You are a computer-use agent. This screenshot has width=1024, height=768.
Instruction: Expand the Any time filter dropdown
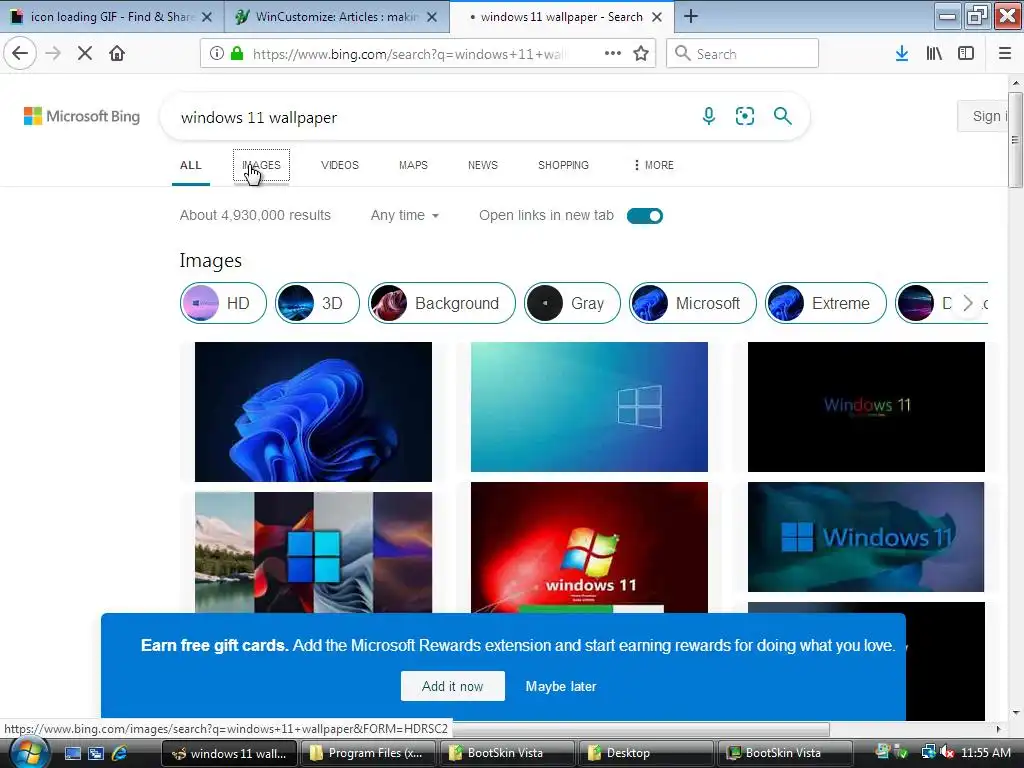coord(404,215)
